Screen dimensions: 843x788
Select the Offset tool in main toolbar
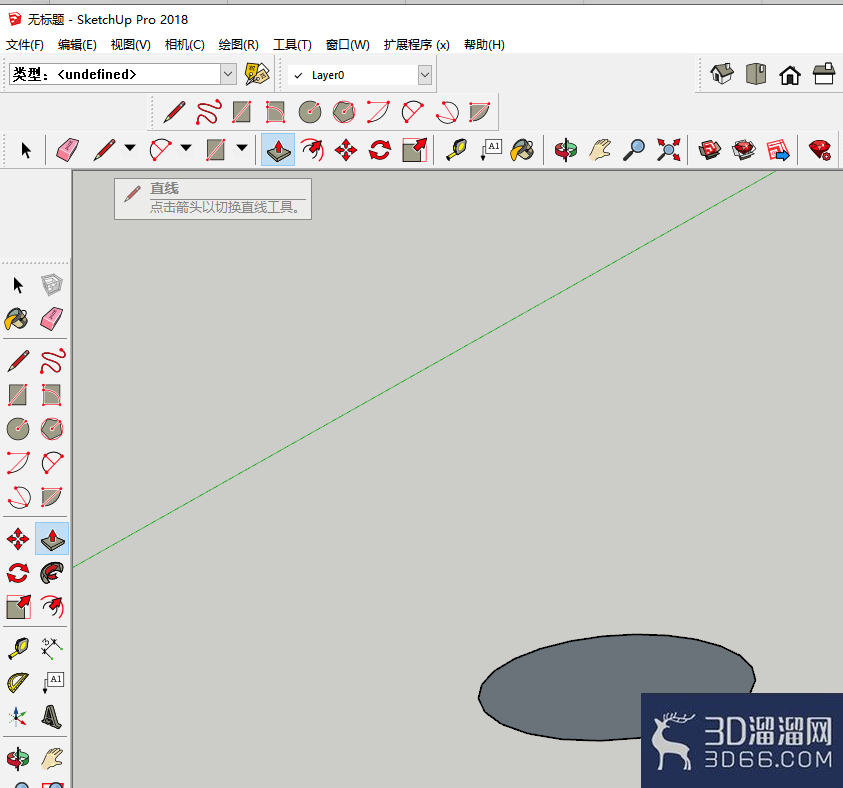point(312,150)
